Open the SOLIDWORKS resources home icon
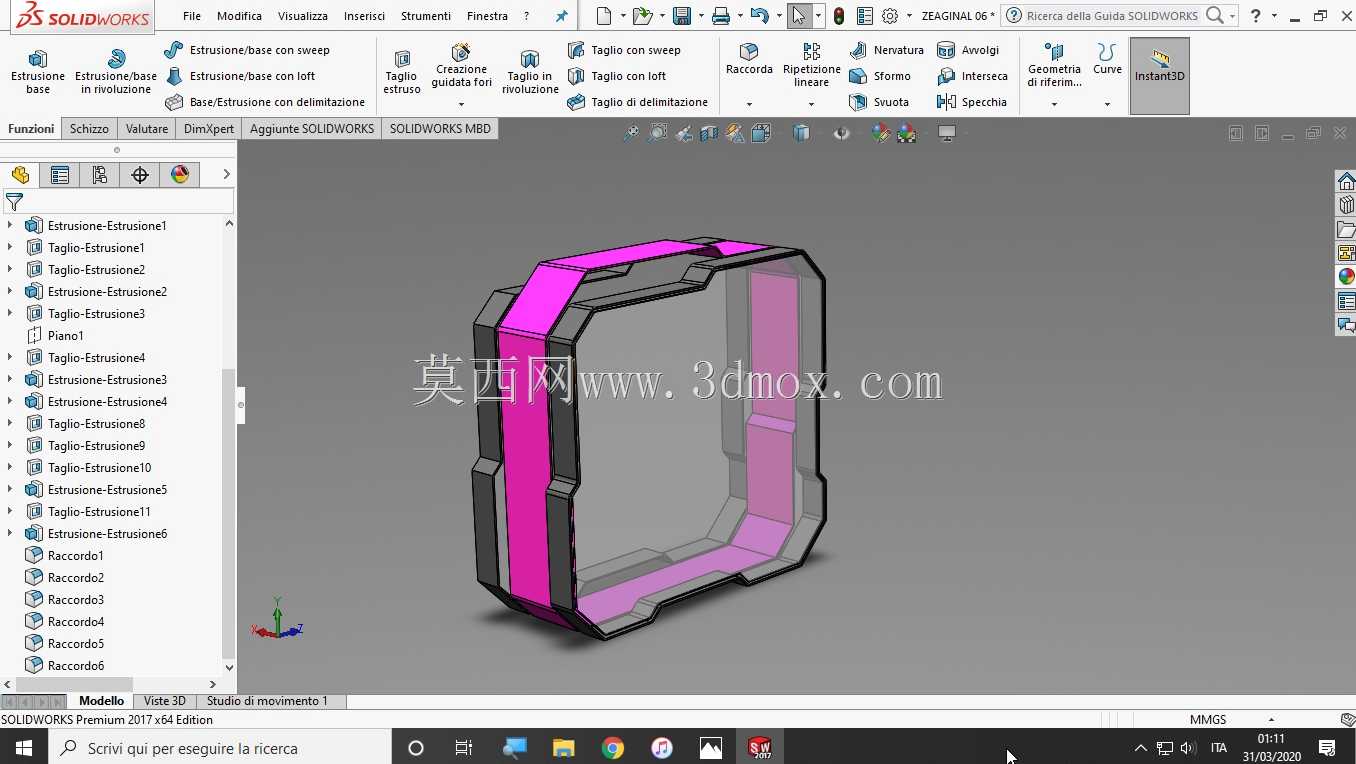 [x=1346, y=181]
